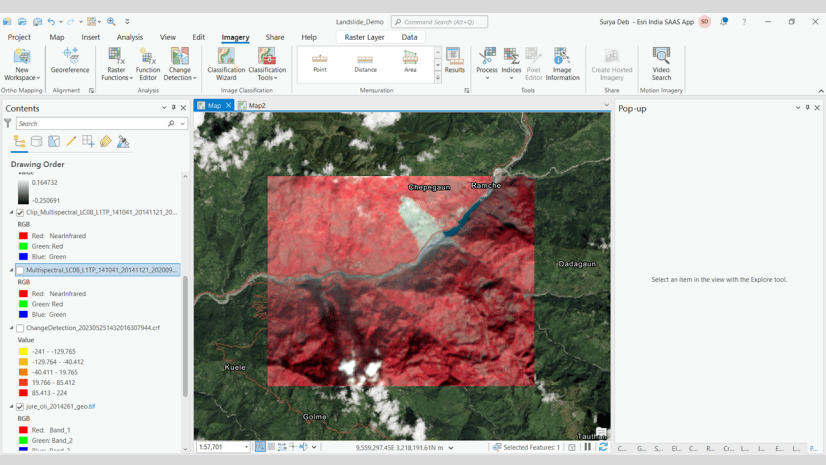The image size is (826, 465).
Task: Open the Function Editor
Action: coord(148,64)
